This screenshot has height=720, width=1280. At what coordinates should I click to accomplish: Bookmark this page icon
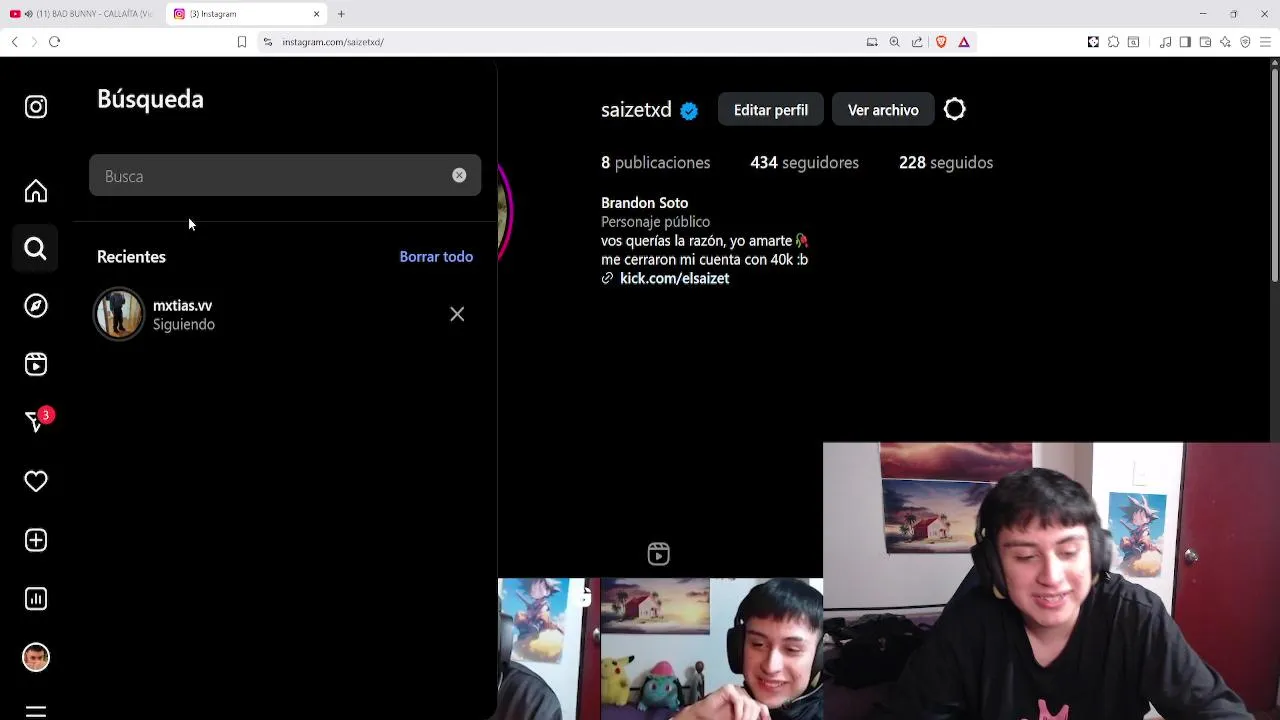click(242, 42)
